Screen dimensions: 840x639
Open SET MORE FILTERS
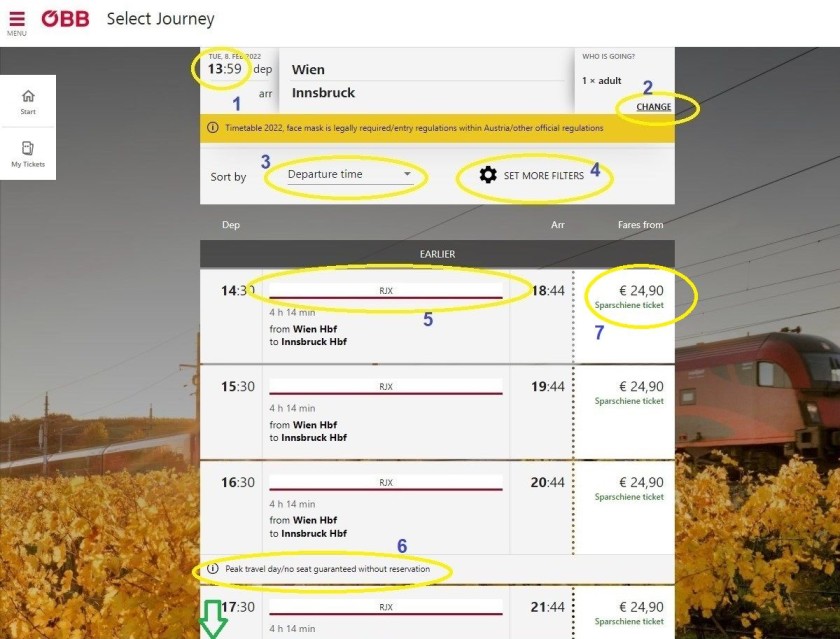(x=543, y=175)
